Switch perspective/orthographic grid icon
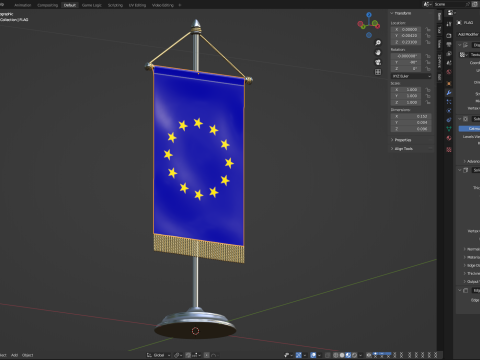Screen dimensions: 480x360 point(378,72)
